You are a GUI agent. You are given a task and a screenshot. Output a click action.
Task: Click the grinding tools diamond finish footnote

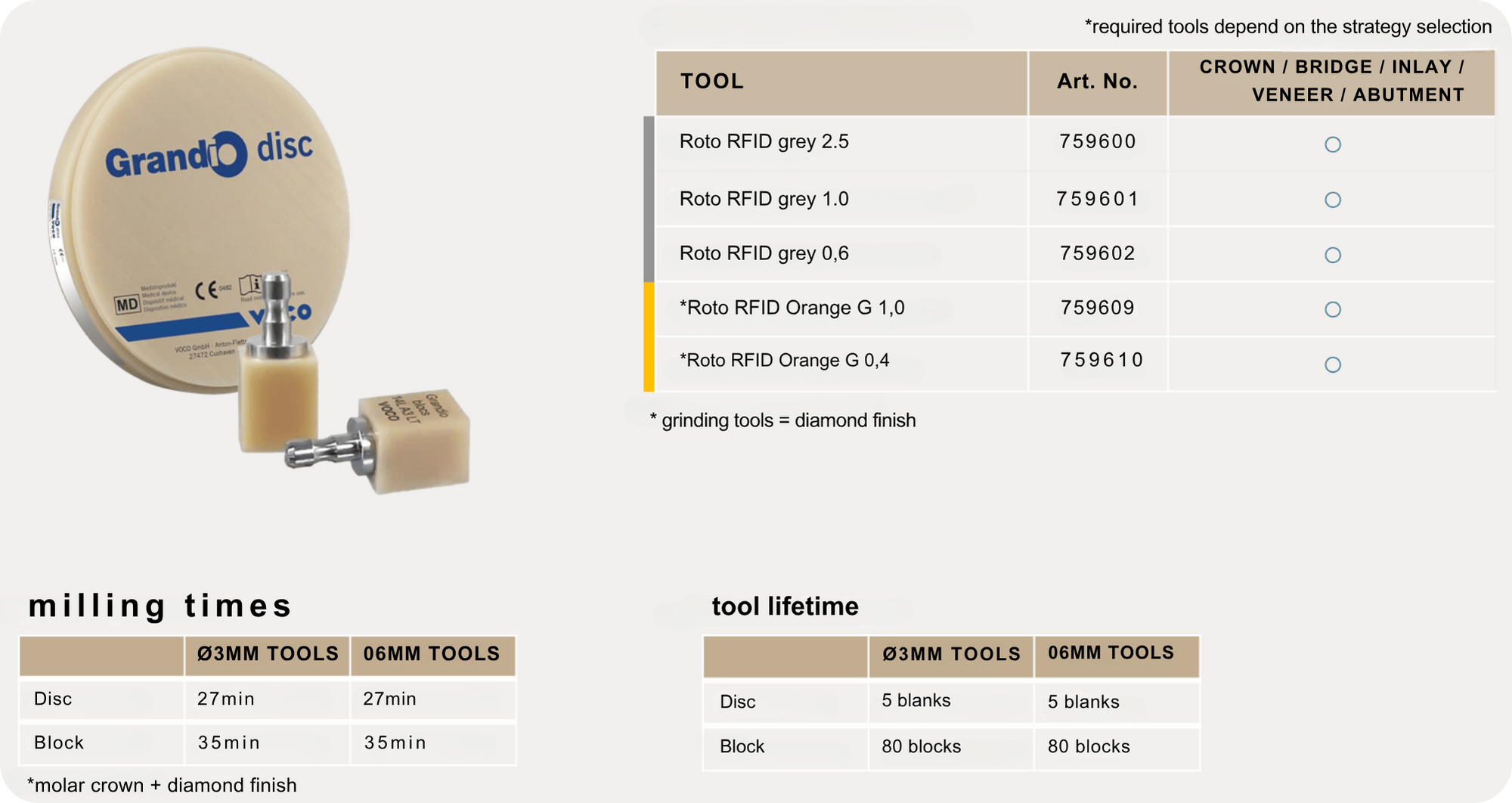[x=782, y=420]
